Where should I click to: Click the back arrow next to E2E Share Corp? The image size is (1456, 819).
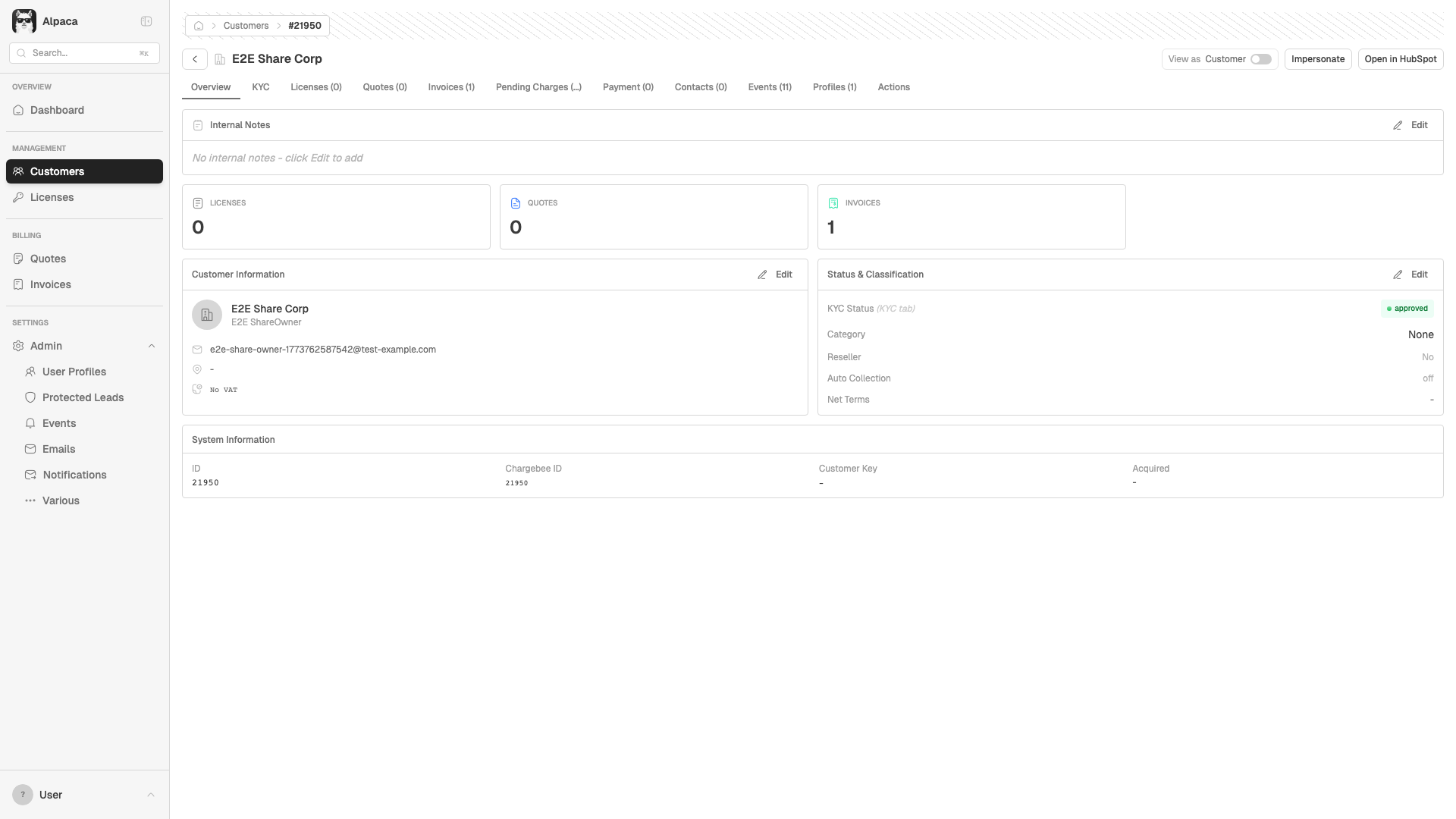195,59
